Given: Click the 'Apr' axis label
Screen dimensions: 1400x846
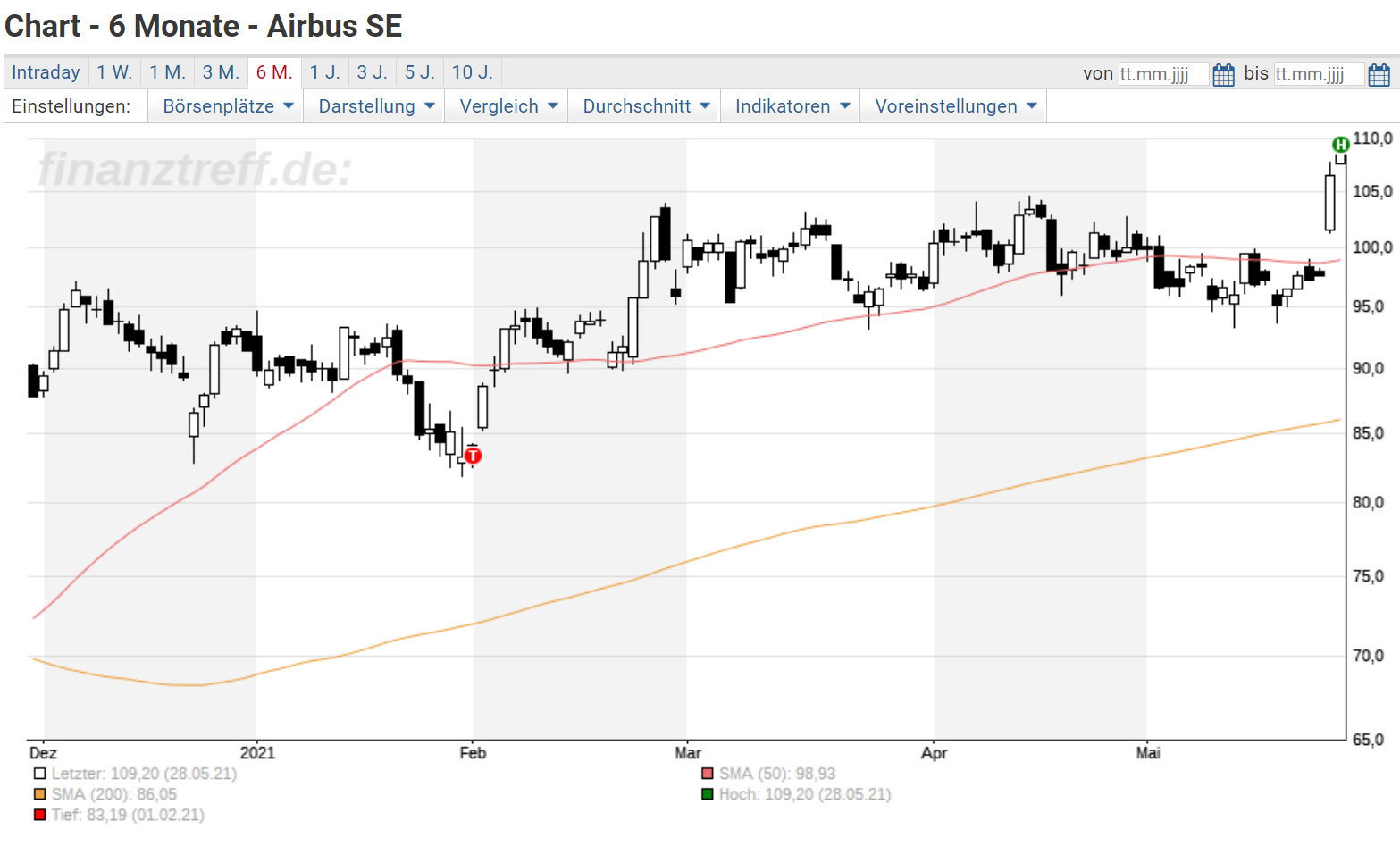Looking at the screenshot, I should (934, 753).
